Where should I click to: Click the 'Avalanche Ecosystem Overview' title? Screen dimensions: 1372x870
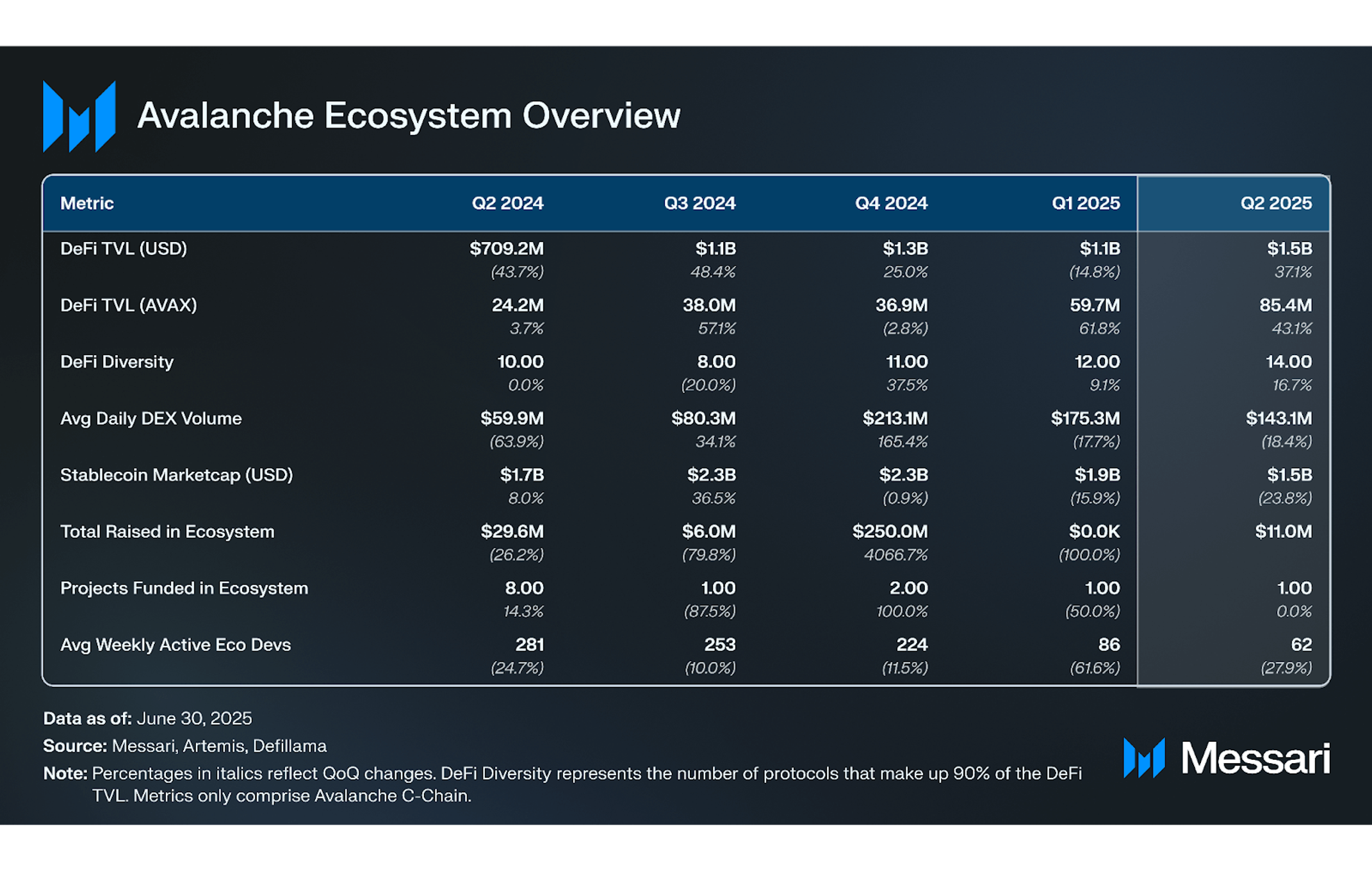(409, 115)
